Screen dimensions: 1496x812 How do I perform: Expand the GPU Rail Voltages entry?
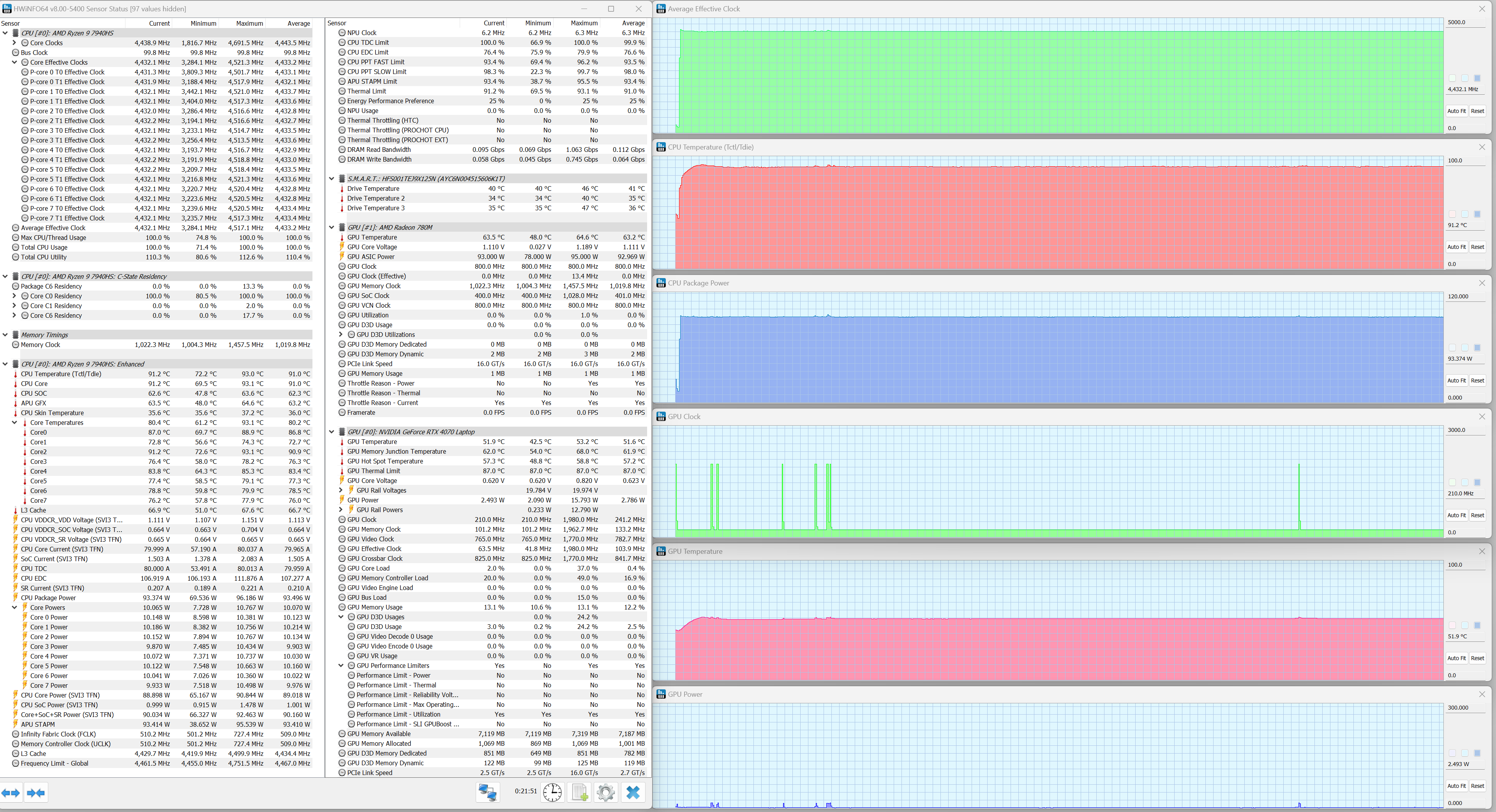341,490
